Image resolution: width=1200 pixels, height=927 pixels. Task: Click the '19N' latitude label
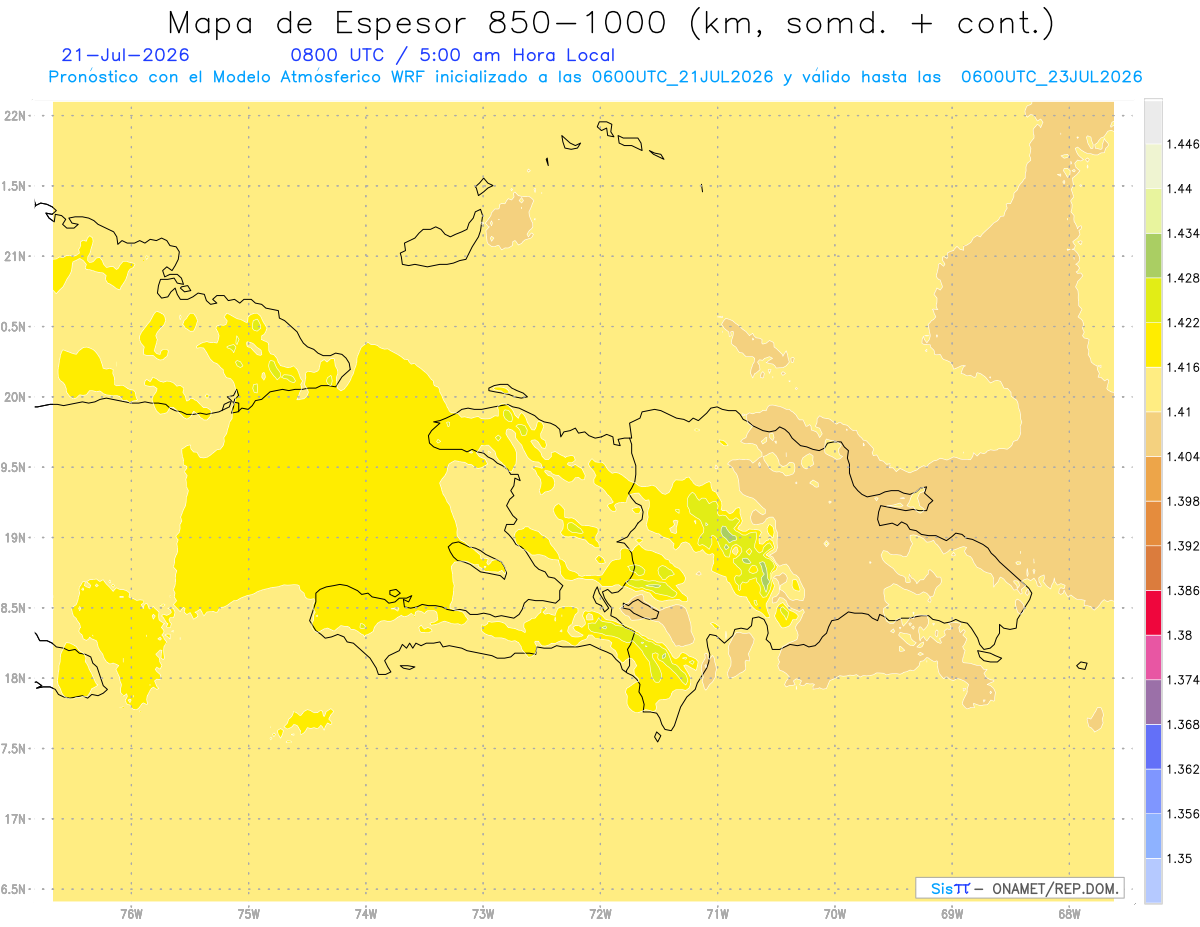click(15, 537)
